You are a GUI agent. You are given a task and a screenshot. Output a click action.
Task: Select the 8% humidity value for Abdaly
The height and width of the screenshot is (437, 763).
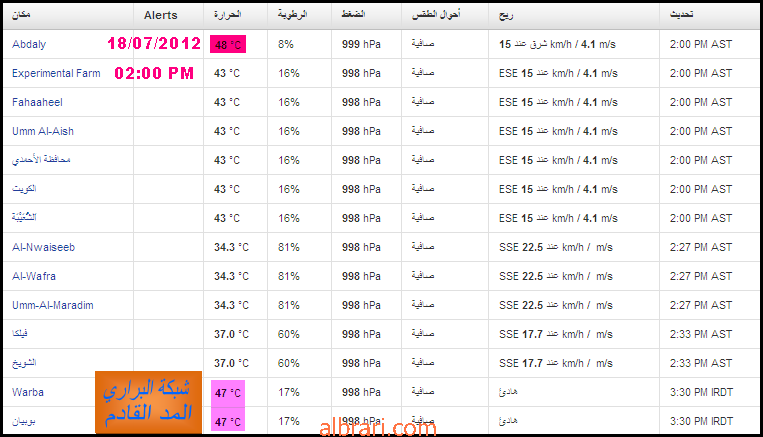pyautogui.click(x=286, y=44)
